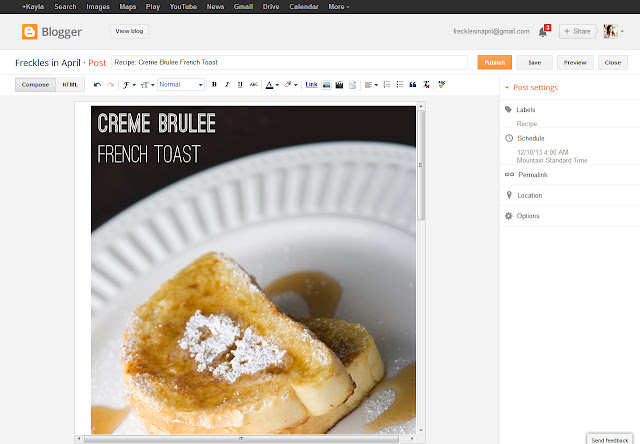Redo the last edit
The height and width of the screenshot is (444, 640).
pos(110,85)
